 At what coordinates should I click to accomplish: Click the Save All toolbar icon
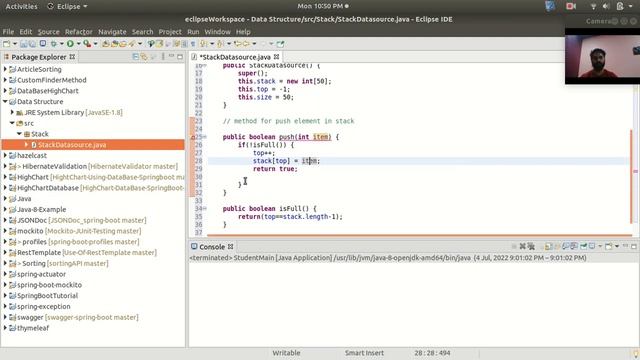click(x=32, y=44)
